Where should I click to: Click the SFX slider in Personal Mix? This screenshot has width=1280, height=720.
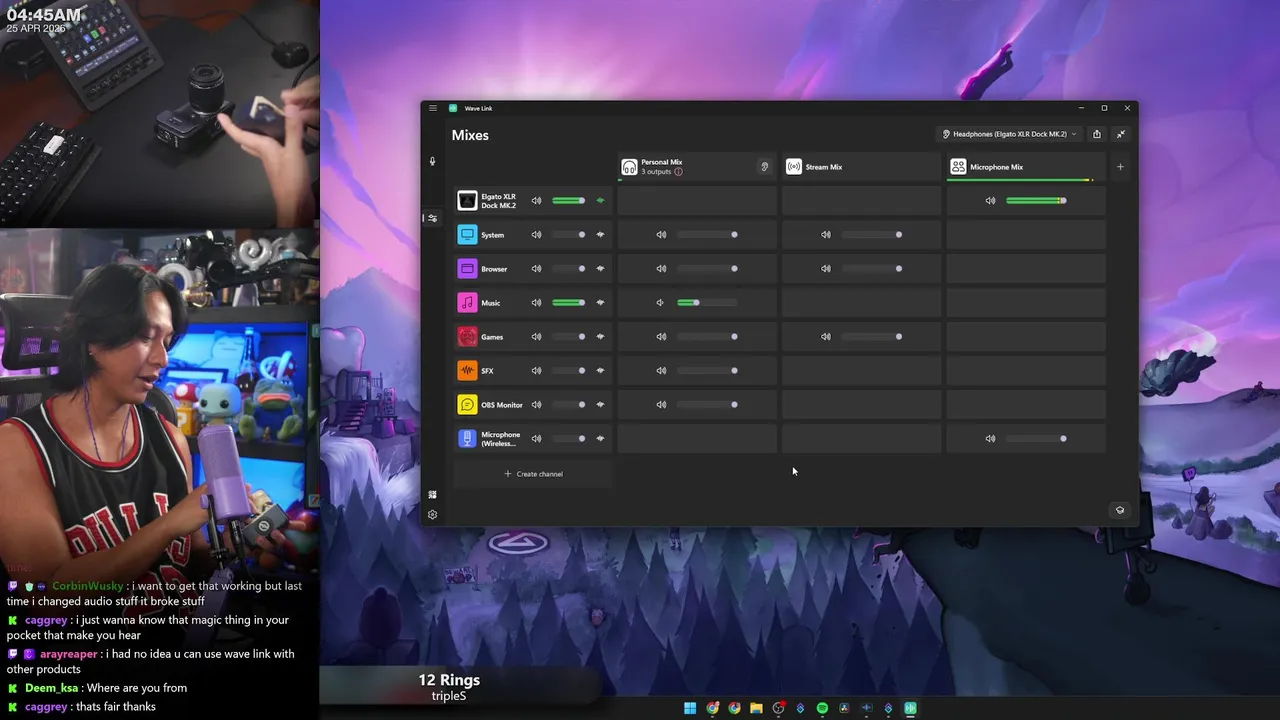tap(706, 371)
